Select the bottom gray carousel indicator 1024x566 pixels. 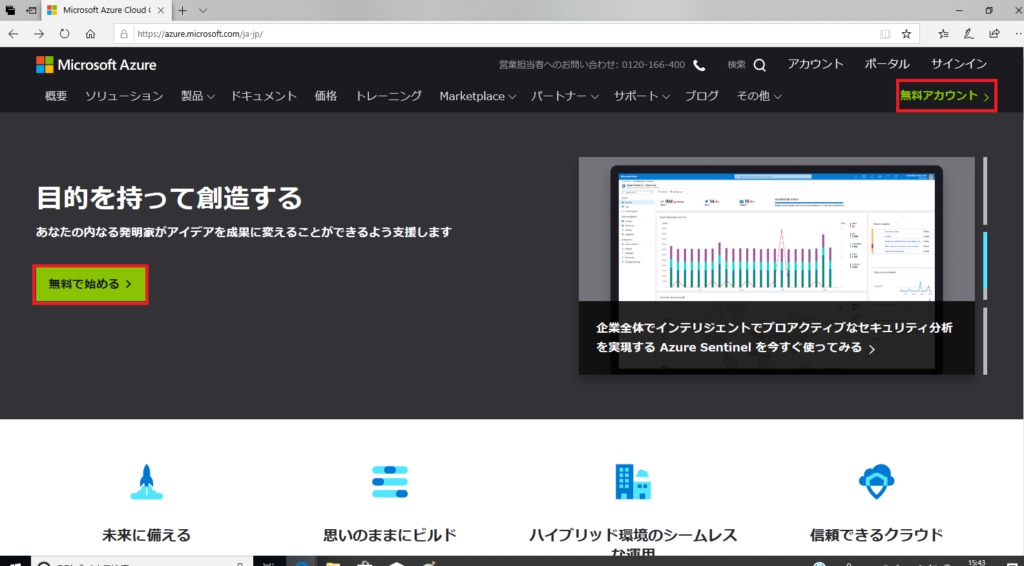(x=985, y=341)
